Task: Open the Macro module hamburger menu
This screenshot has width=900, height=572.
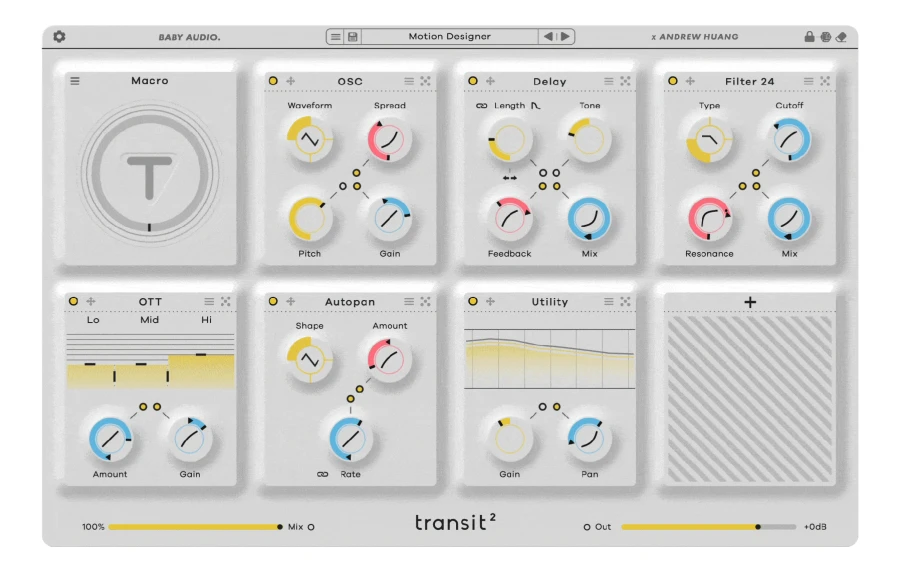Action: (75, 81)
